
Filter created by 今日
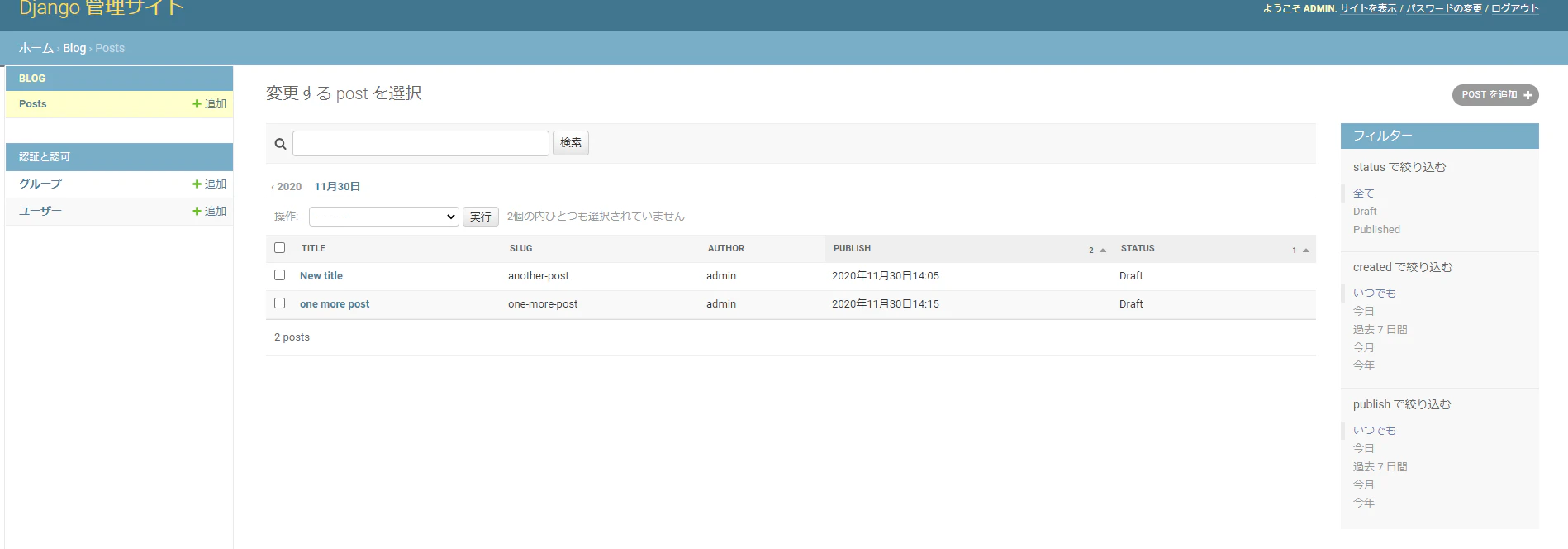point(1364,312)
